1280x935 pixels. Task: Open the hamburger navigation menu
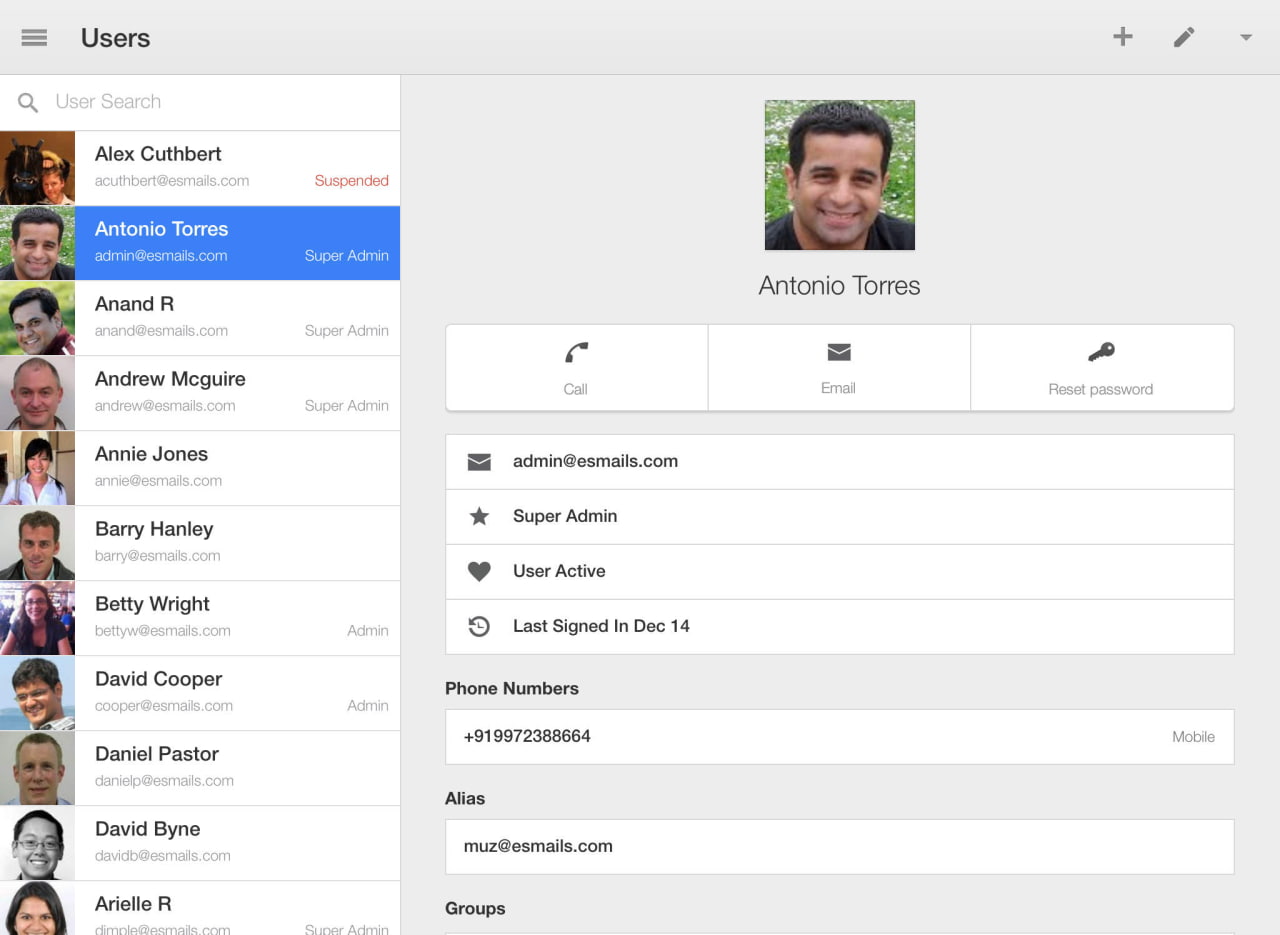tap(34, 38)
